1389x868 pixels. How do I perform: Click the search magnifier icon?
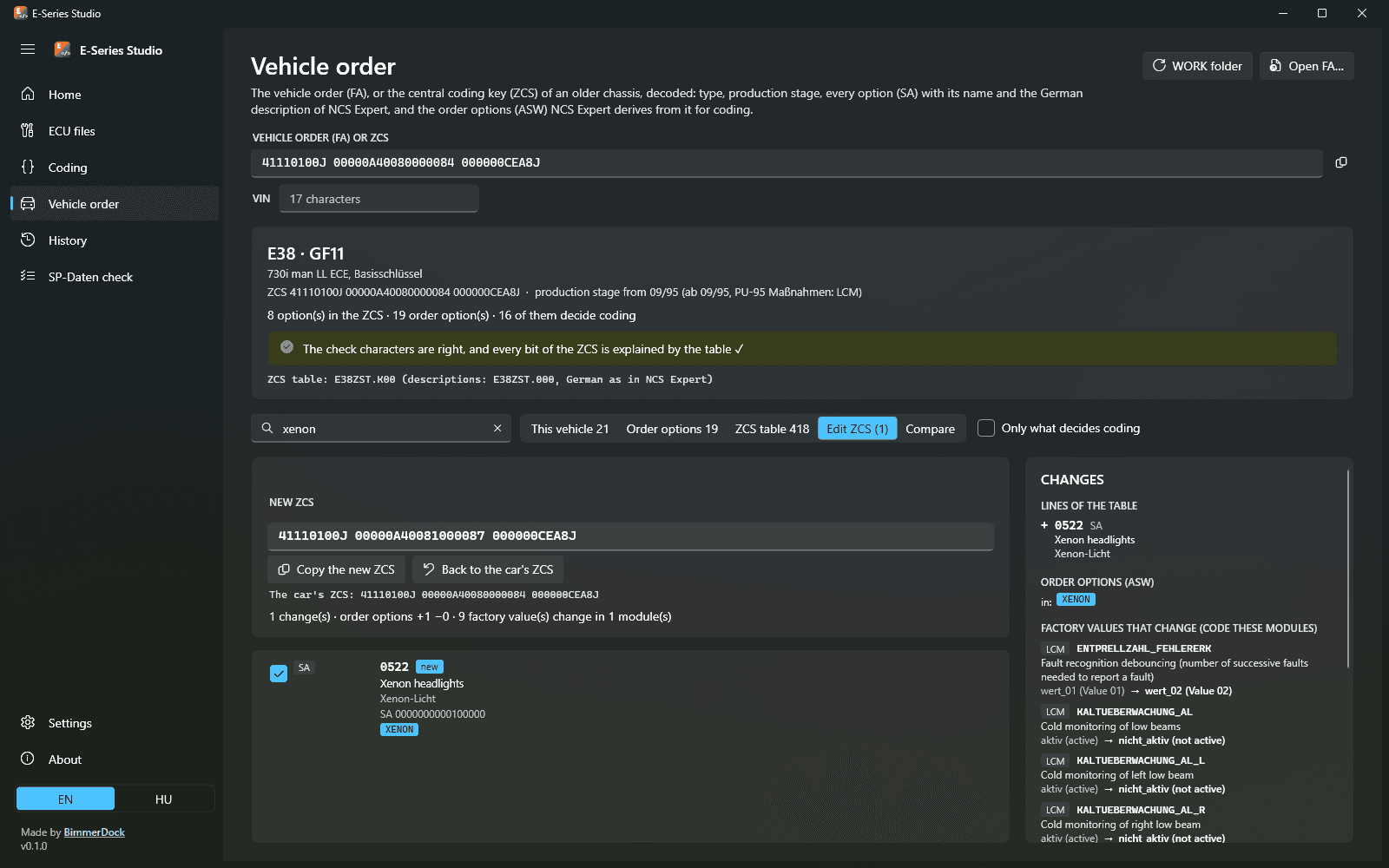coord(267,428)
